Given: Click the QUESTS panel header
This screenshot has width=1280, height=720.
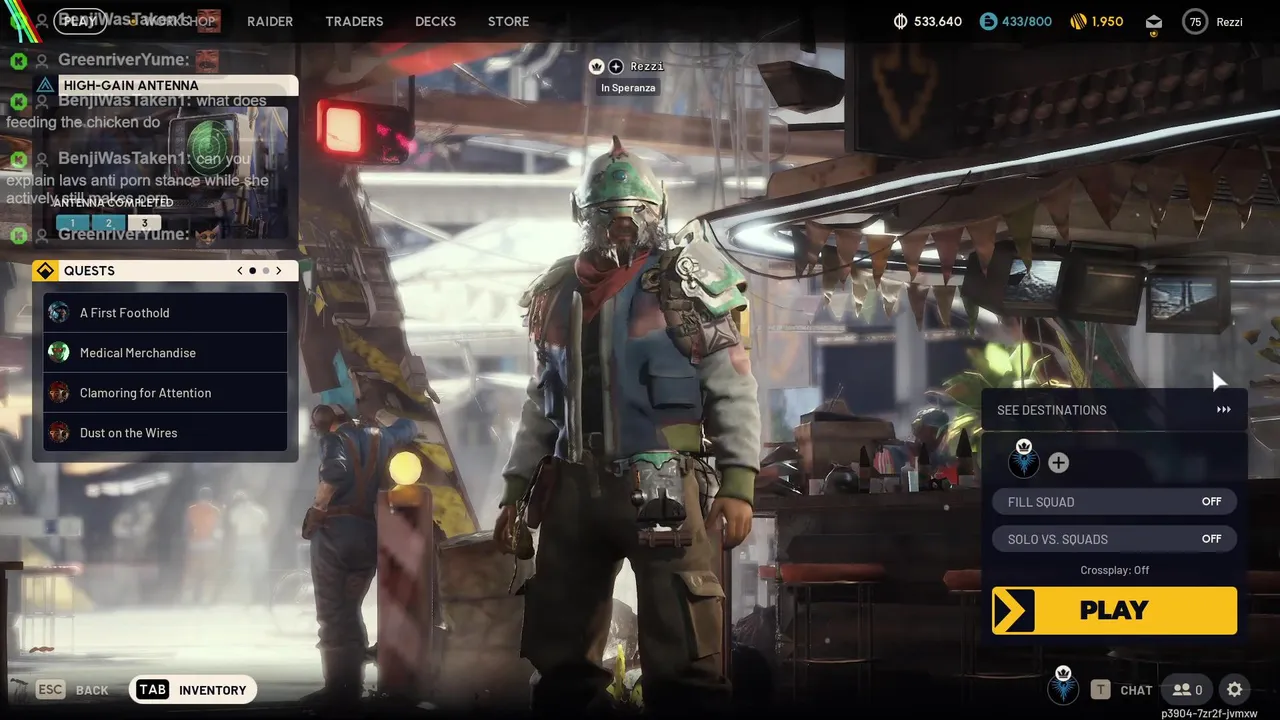Looking at the screenshot, I should point(165,271).
